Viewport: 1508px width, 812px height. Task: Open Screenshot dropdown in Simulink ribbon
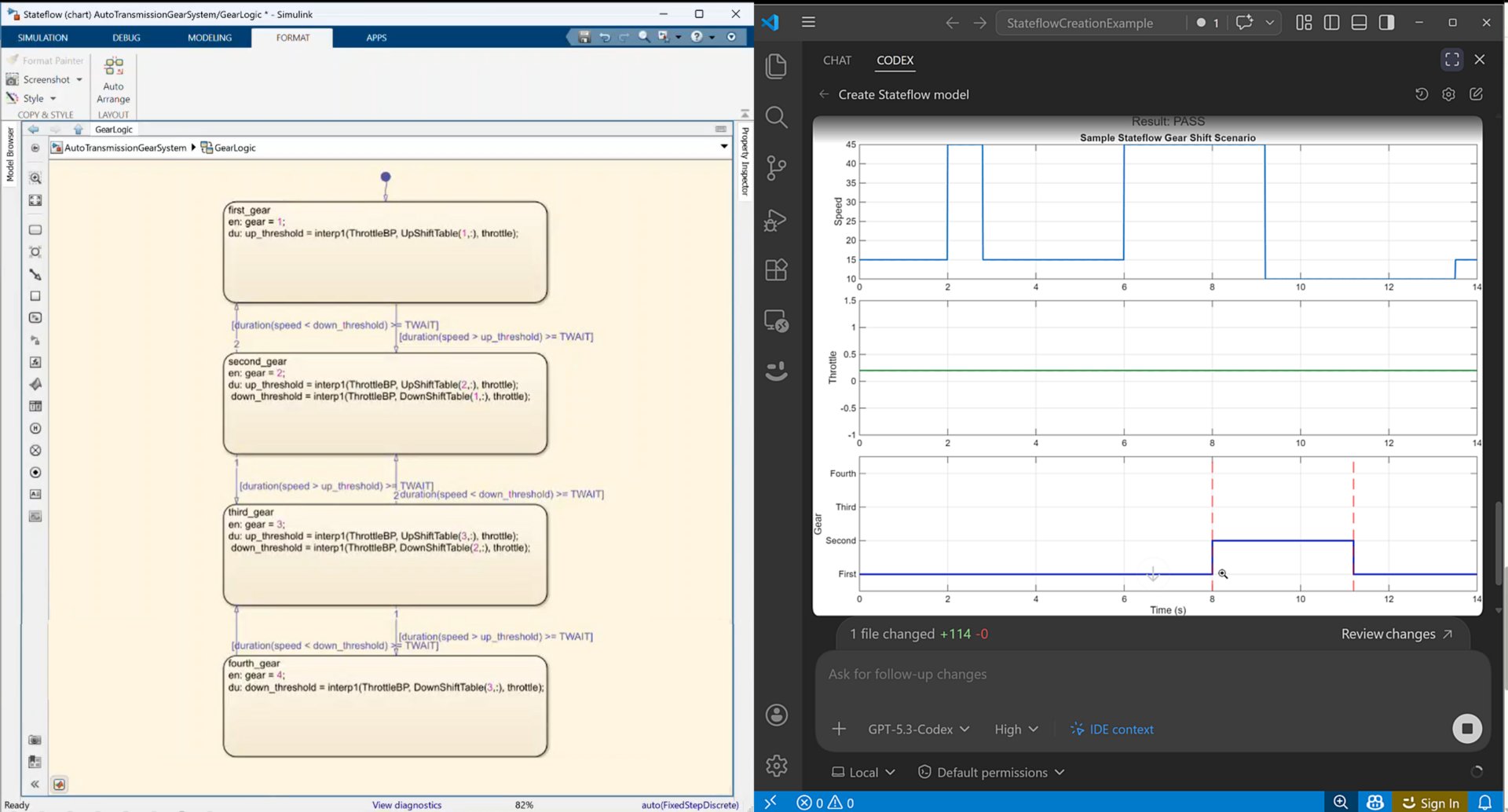pos(79,79)
